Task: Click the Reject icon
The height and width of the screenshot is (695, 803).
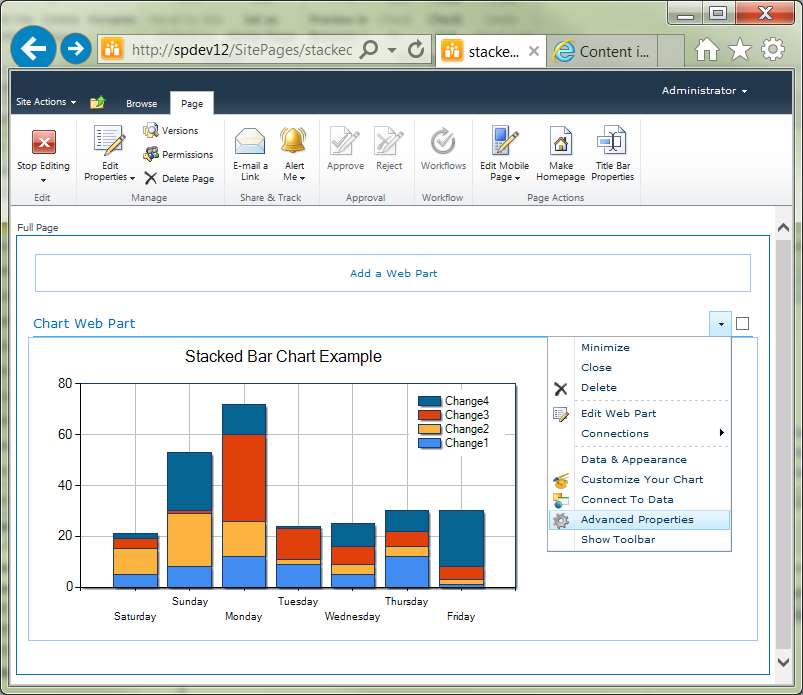Action: point(389,141)
